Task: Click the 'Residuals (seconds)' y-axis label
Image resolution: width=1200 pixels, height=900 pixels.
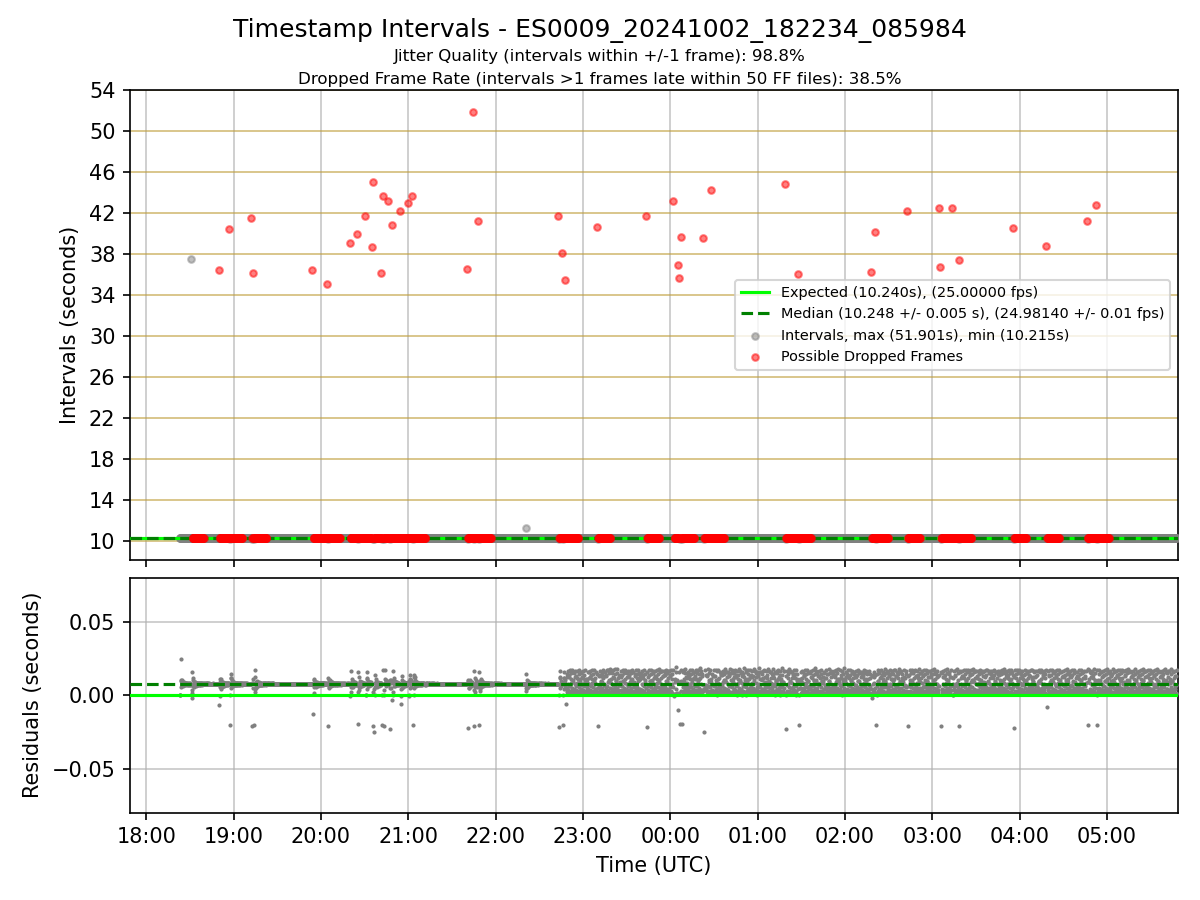Action: coord(32,695)
